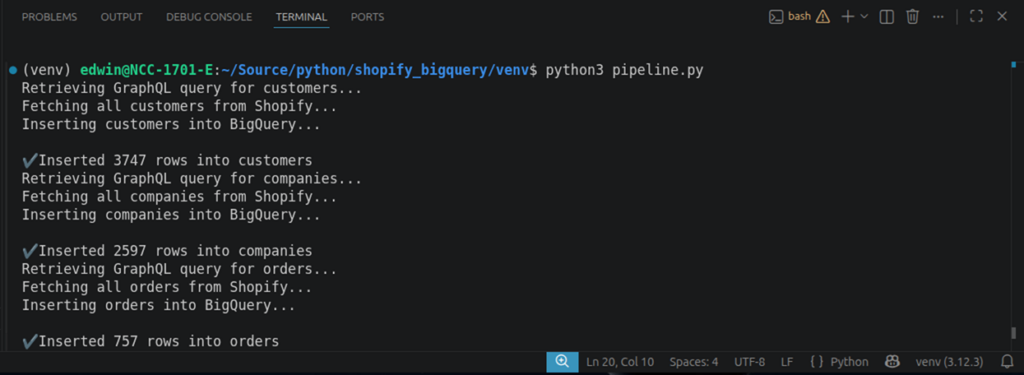This screenshot has width=1024, height=375.
Task: Click "Fetching all companies from Shopify..." line
Action: [179, 197]
